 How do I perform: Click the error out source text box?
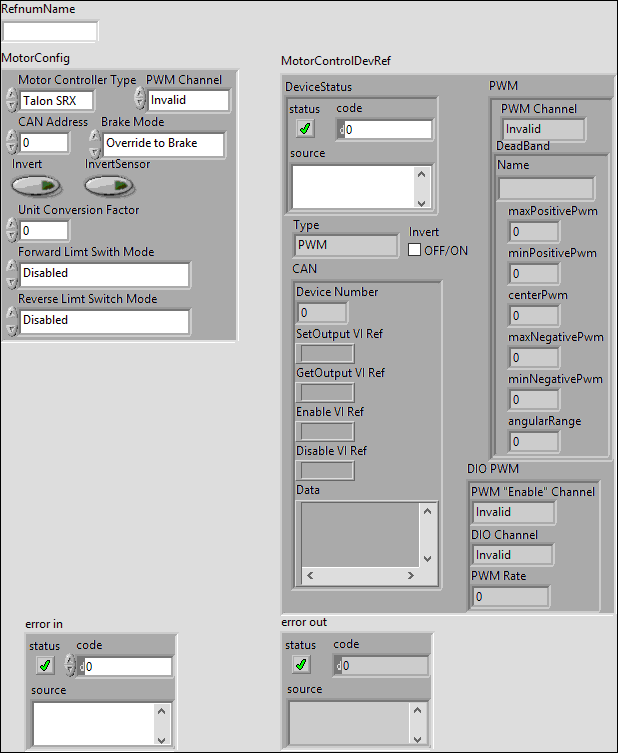click(x=349, y=723)
